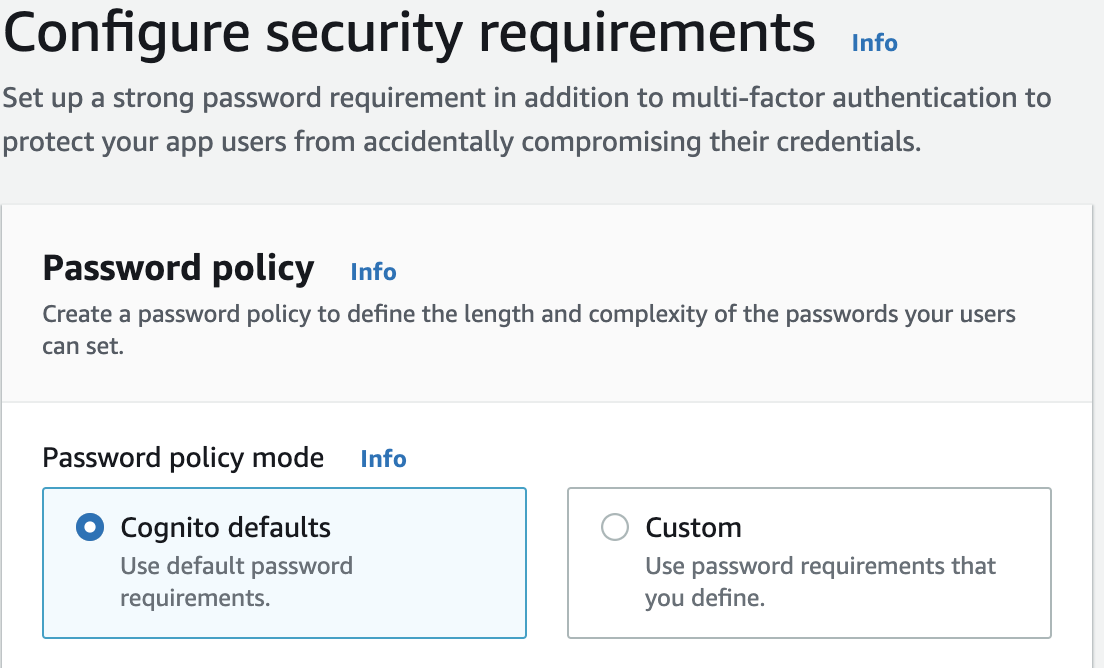1104x668 pixels.
Task: Click the "Create a password policy" description line
Action: click(528, 315)
